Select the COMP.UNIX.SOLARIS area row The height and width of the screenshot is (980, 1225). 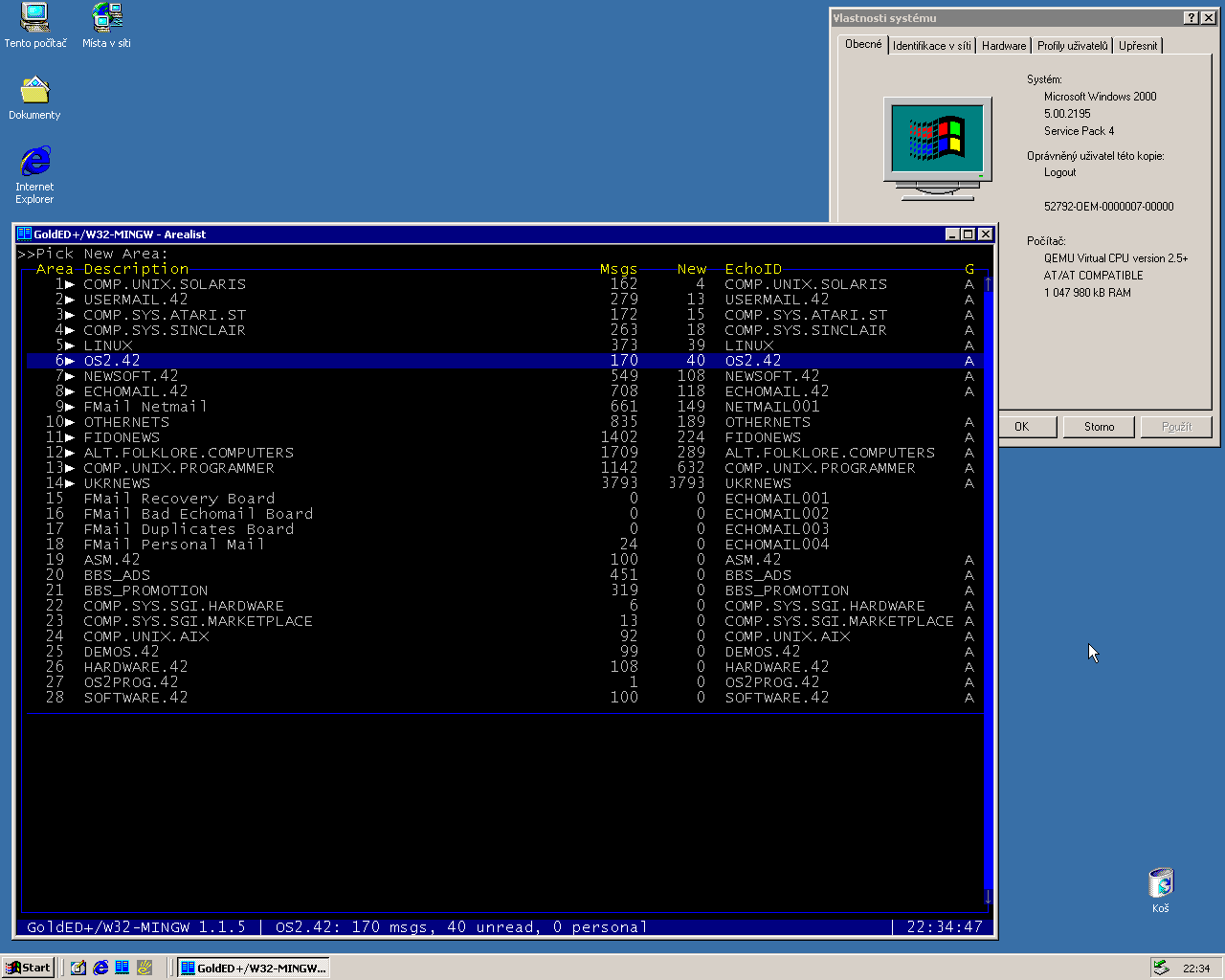click(165, 284)
